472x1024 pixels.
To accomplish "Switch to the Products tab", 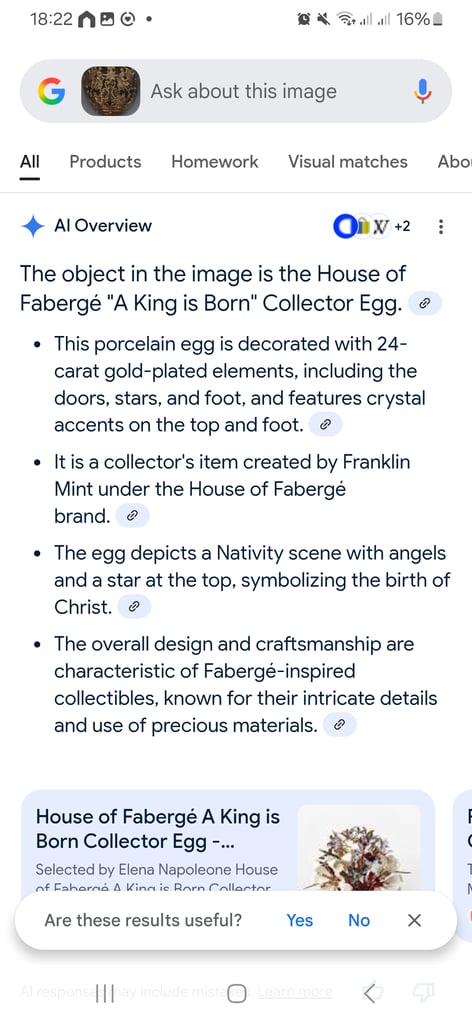I will pyautogui.click(x=105, y=162).
